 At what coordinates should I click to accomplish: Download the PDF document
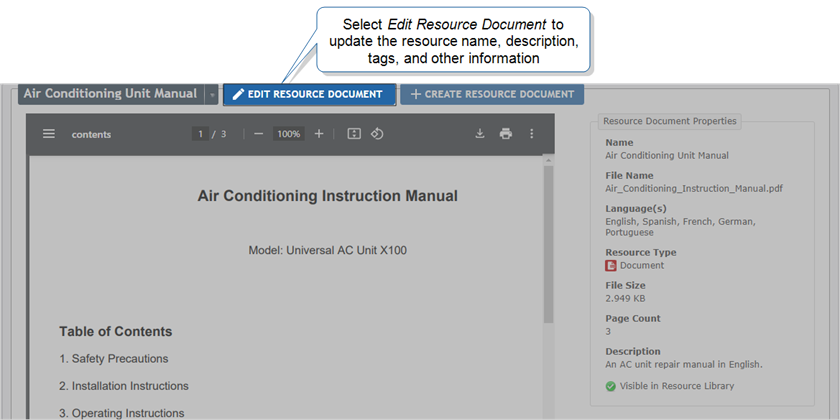[480, 134]
